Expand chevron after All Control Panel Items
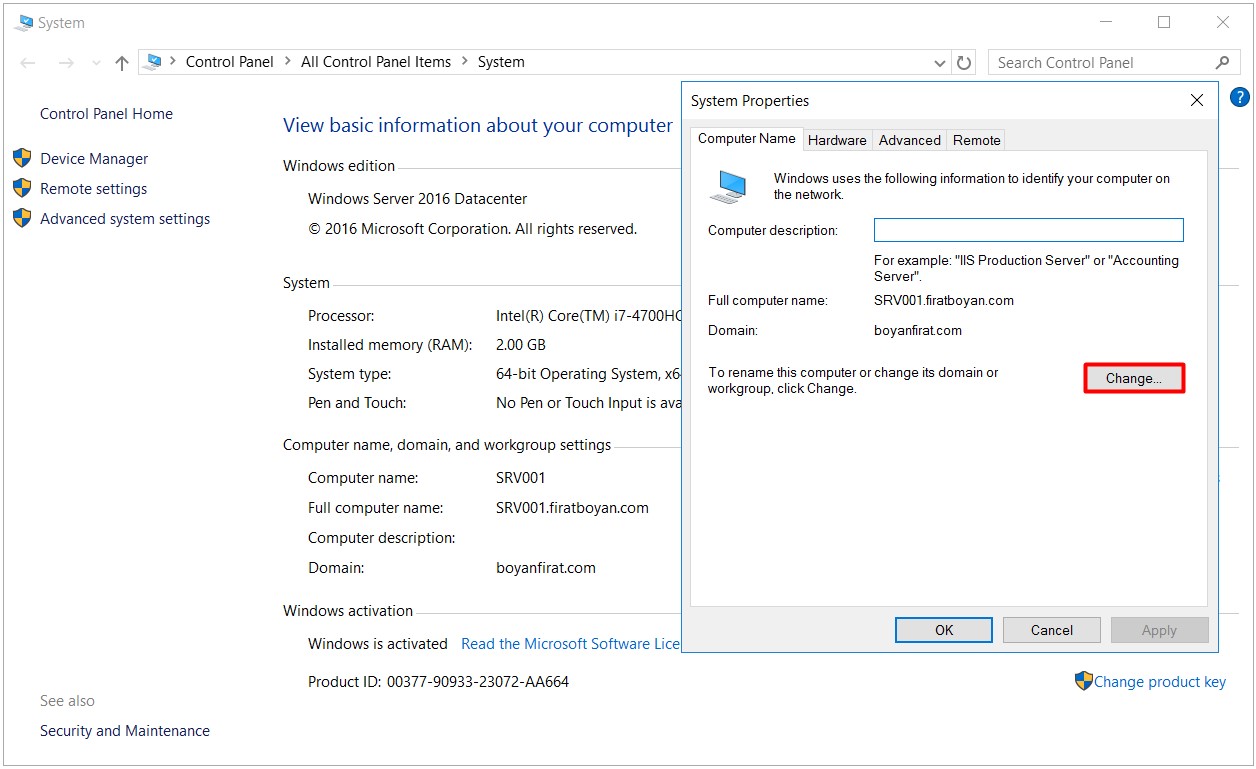Image resolution: width=1256 pixels, height=769 pixels. pyautogui.click(x=464, y=62)
